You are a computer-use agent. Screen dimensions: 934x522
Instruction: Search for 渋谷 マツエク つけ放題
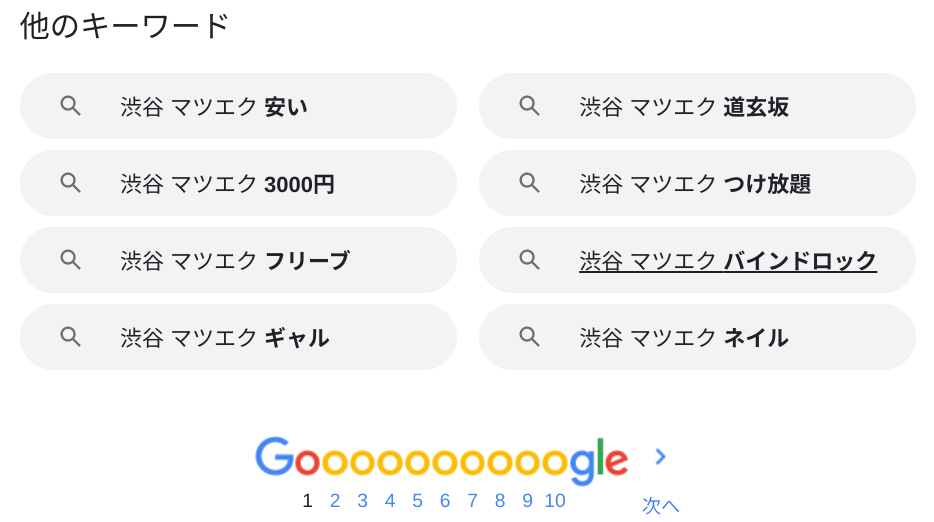[x=695, y=184]
